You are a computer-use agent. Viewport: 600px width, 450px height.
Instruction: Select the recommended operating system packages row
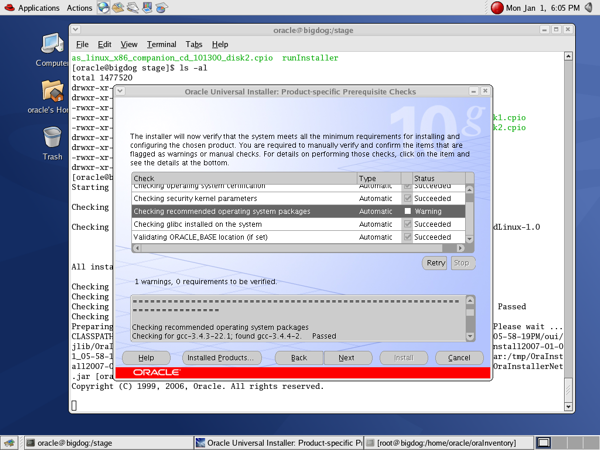[x=298, y=211]
